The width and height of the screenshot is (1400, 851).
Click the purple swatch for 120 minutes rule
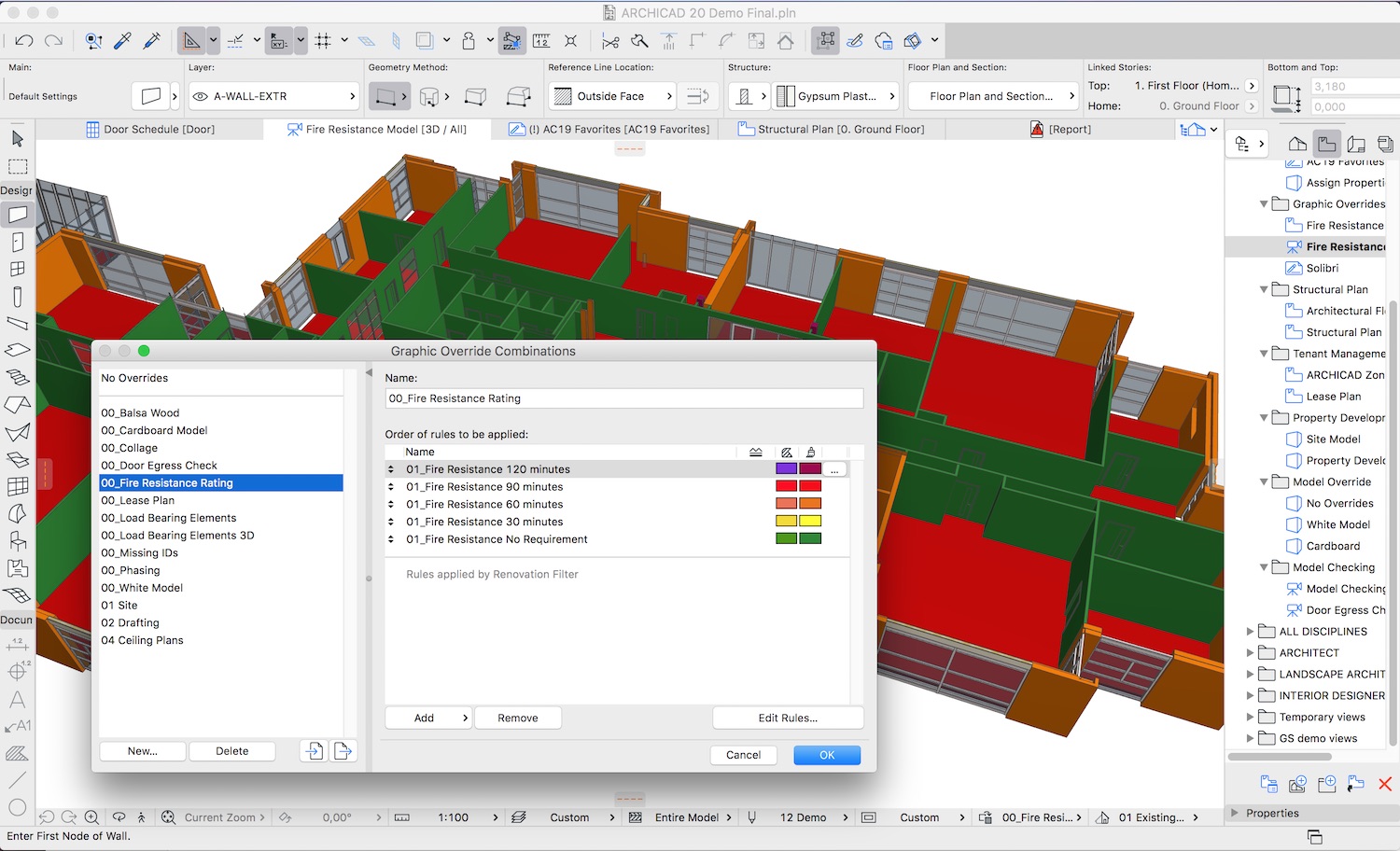point(787,469)
